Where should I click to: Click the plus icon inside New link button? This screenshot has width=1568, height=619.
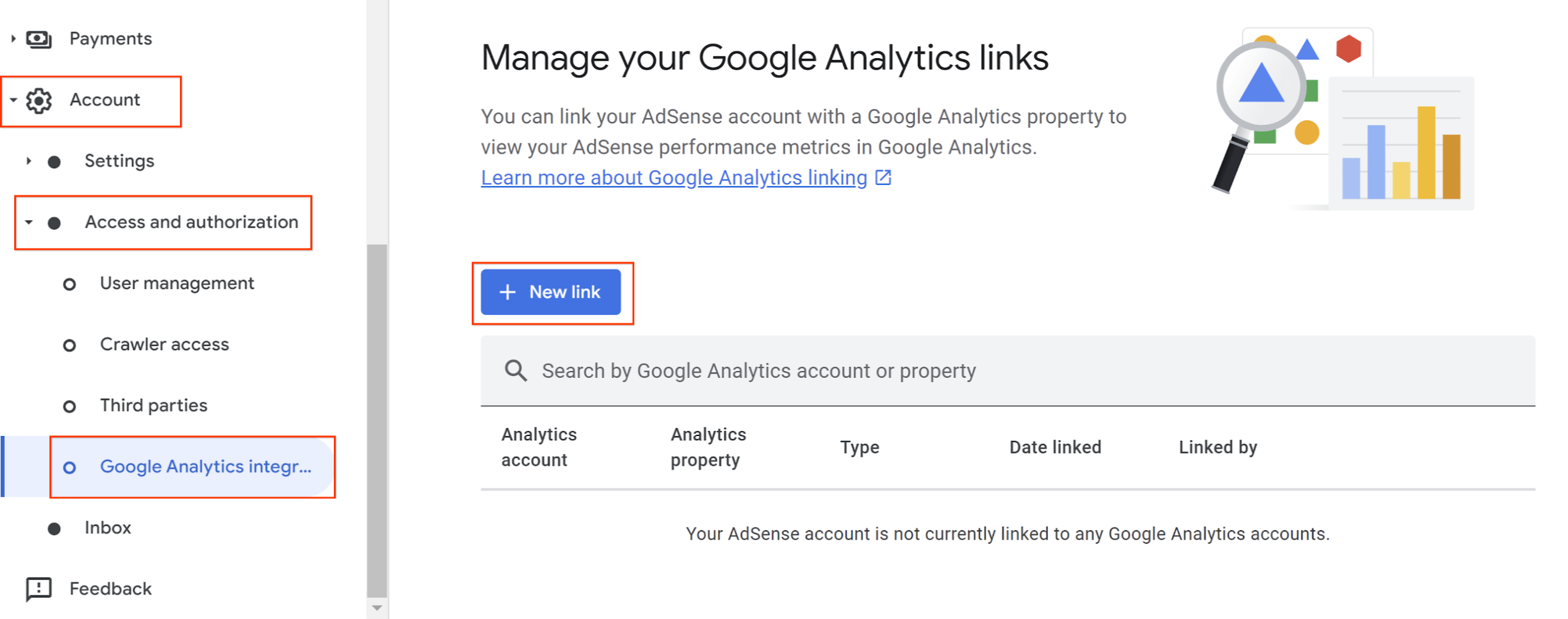507,292
